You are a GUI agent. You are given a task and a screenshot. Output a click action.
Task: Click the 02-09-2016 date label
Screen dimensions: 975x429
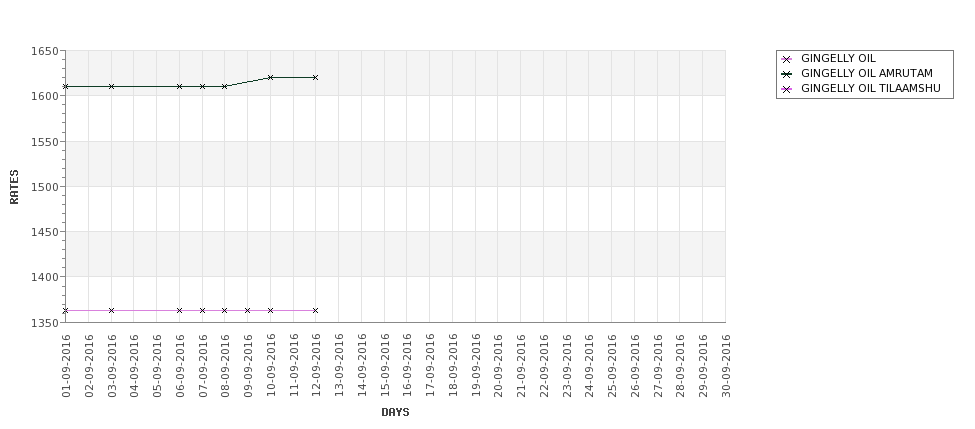(x=89, y=366)
